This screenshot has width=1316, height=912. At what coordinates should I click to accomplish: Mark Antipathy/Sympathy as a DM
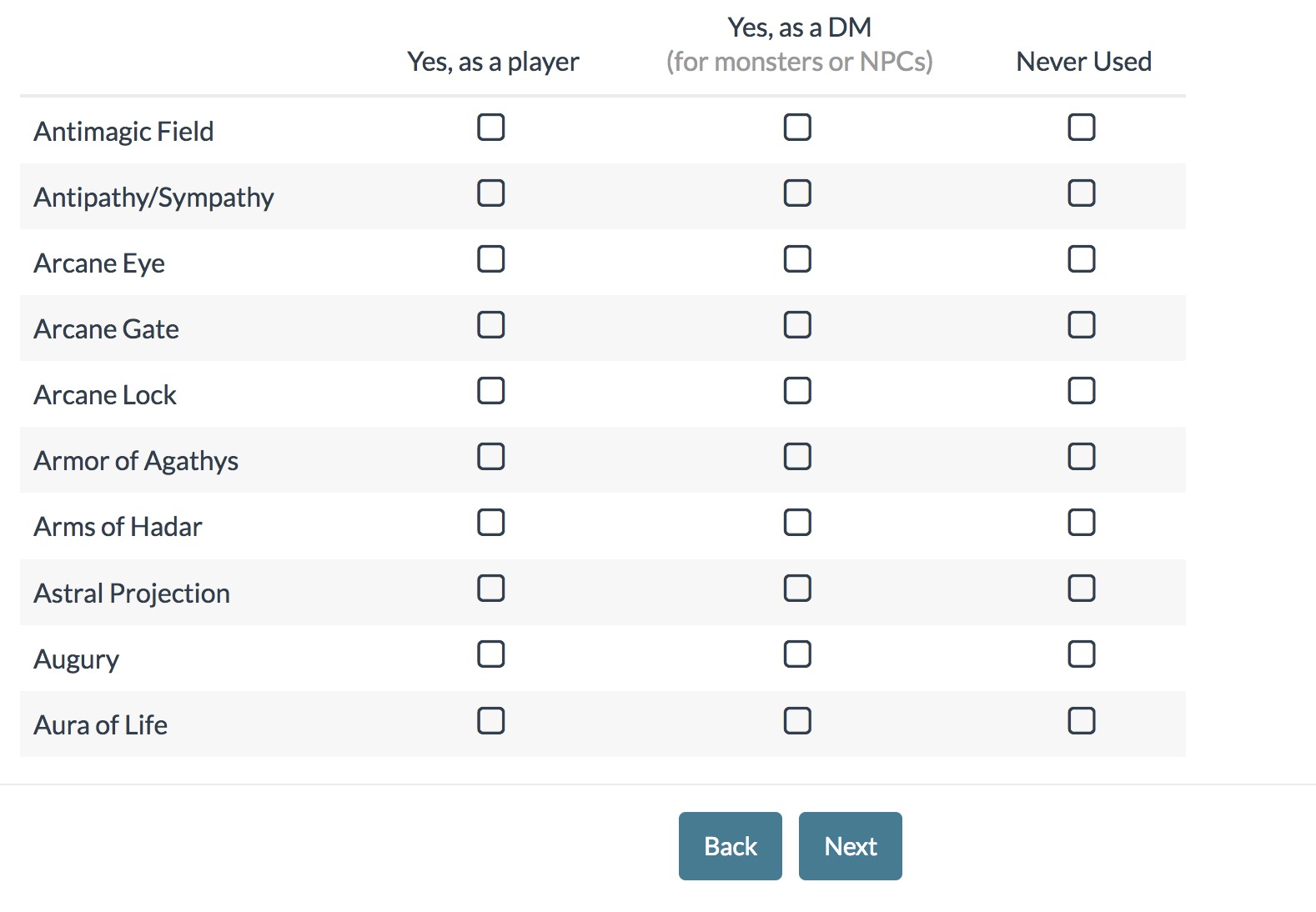(797, 193)
